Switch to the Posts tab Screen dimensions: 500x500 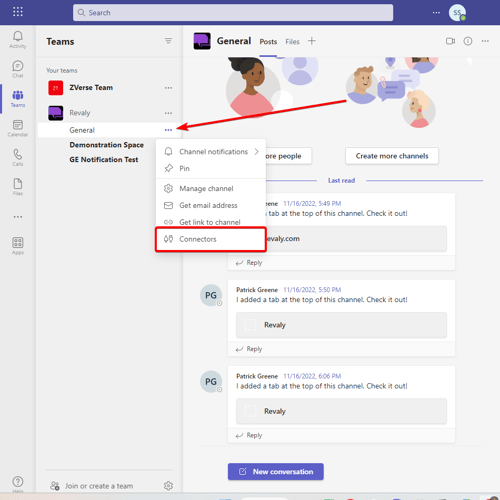click(268, 42)
